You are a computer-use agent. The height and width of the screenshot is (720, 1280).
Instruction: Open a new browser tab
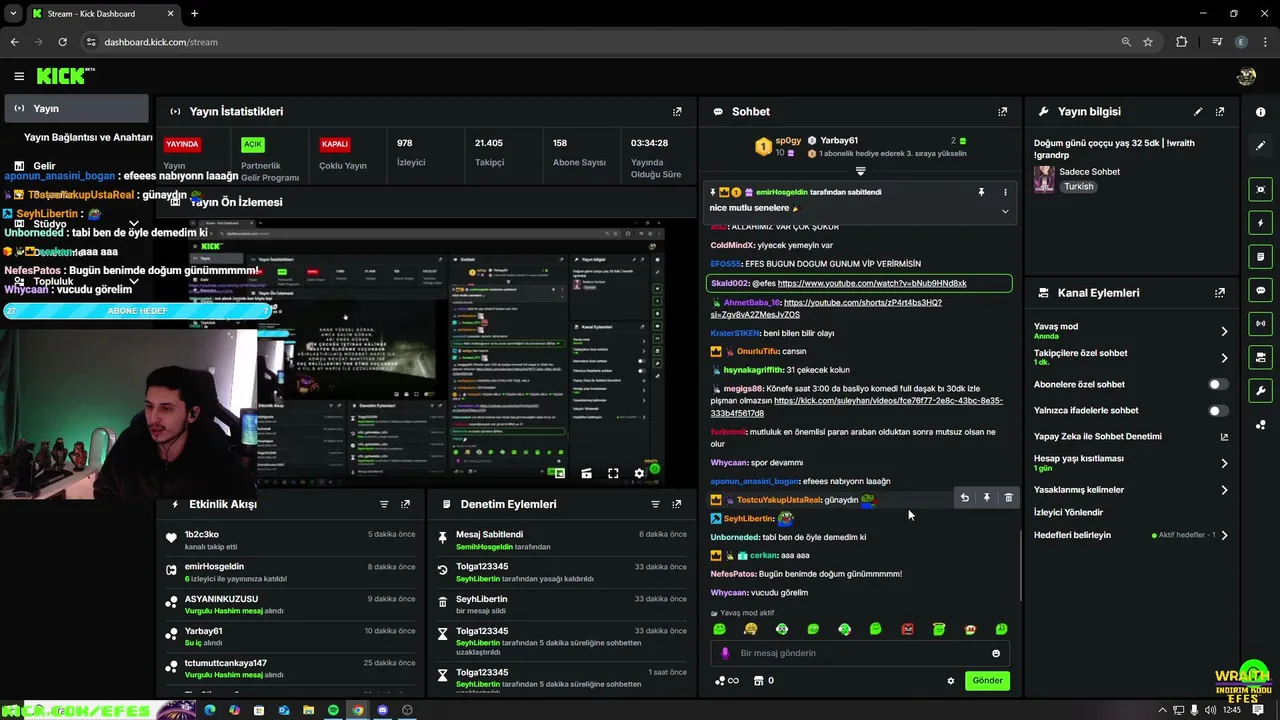(194, 13)
